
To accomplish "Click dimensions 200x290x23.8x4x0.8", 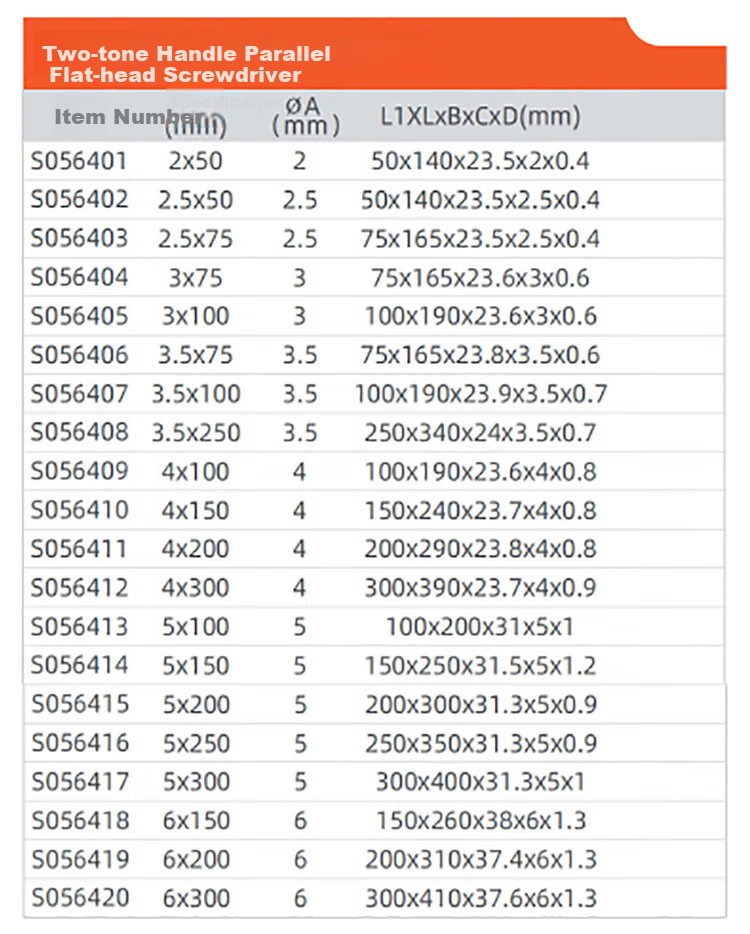I will 480,549.
